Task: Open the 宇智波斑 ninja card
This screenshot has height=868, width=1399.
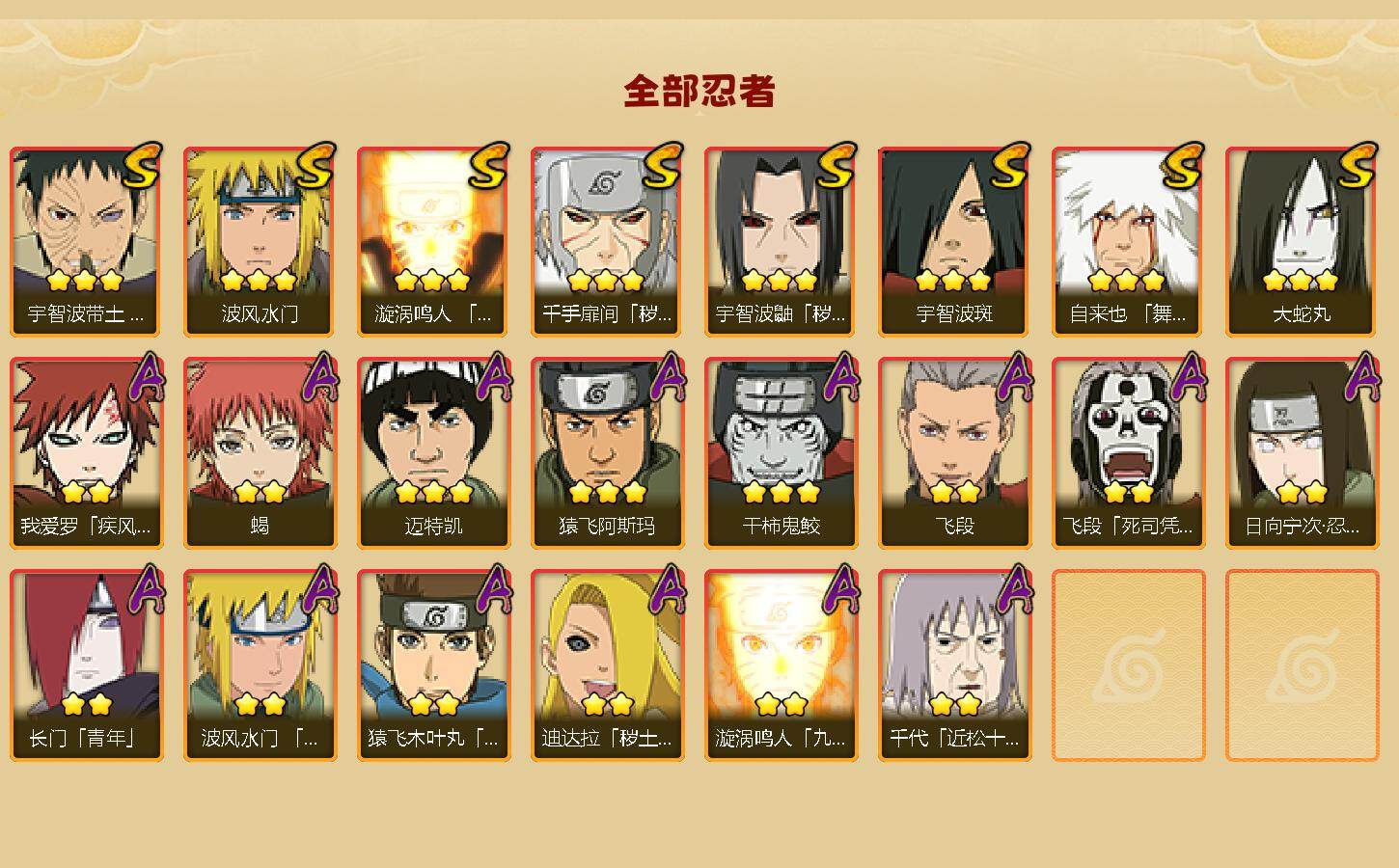Action: [954, 241]
